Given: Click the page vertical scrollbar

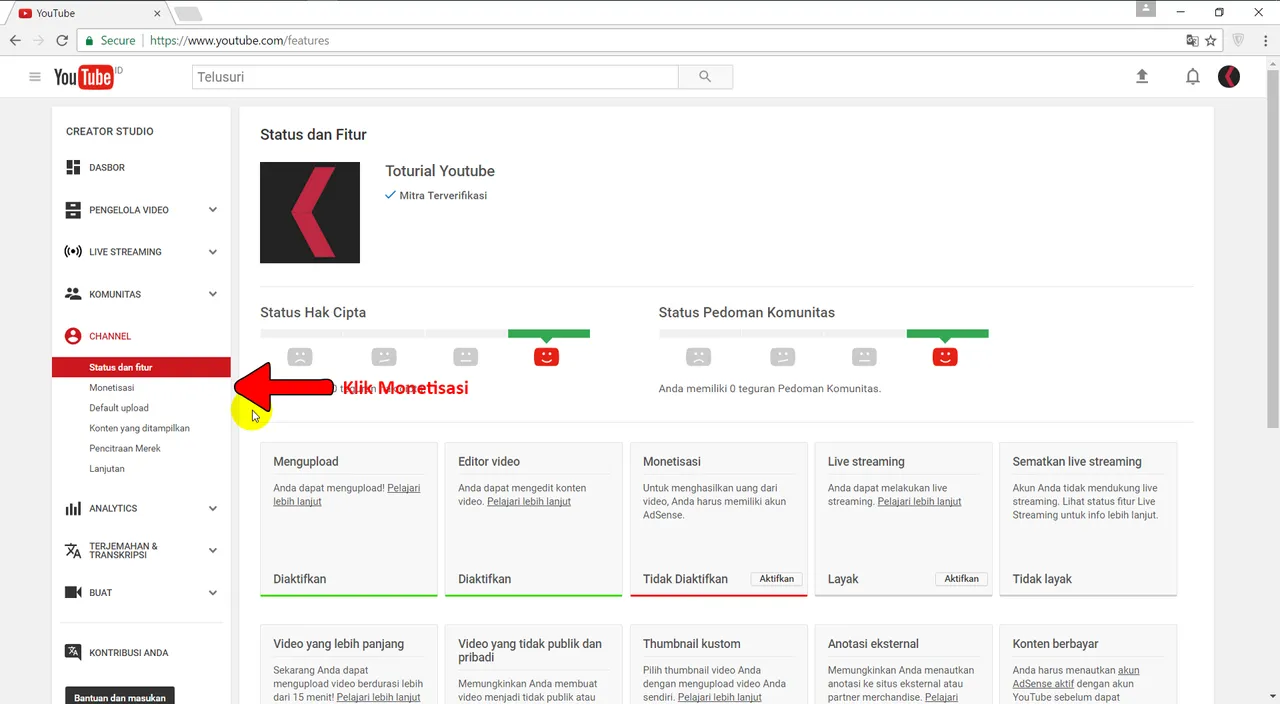Looking at the screenshot, I should pyautogui.click(x=1272, y=250).
